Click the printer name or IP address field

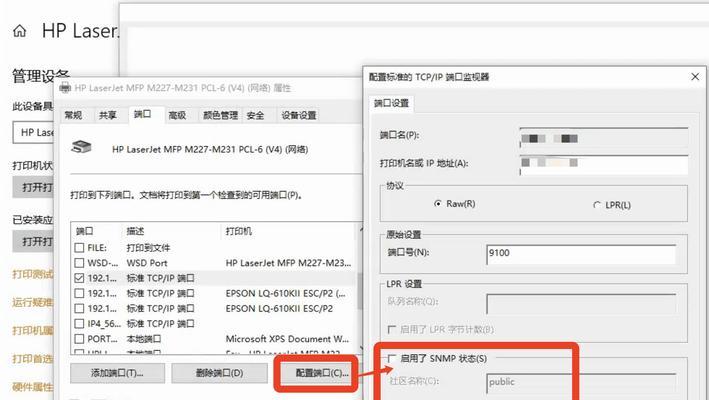(604, 165)
